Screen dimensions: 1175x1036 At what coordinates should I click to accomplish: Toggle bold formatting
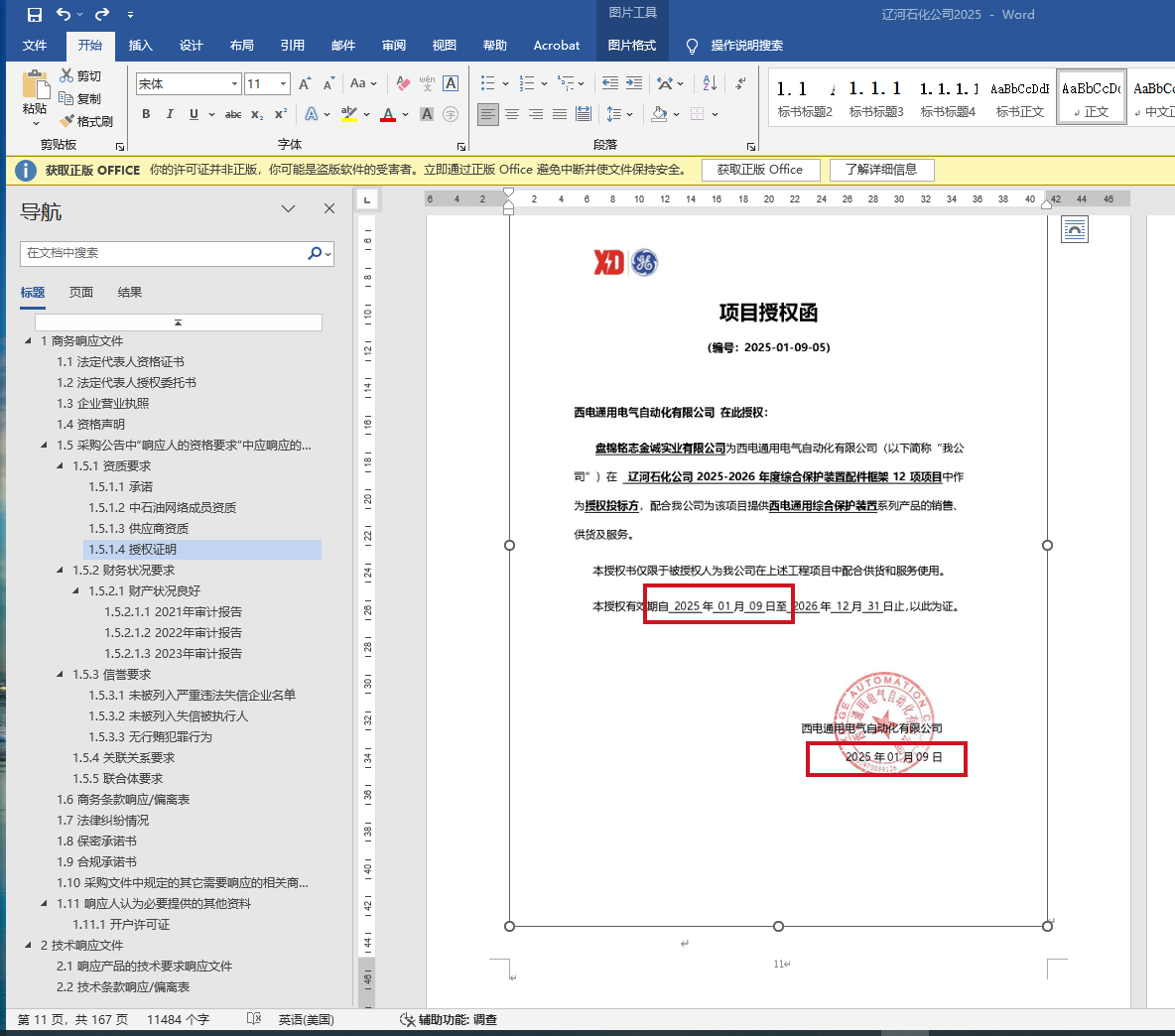pyautogui.click(x=146, y=114)
